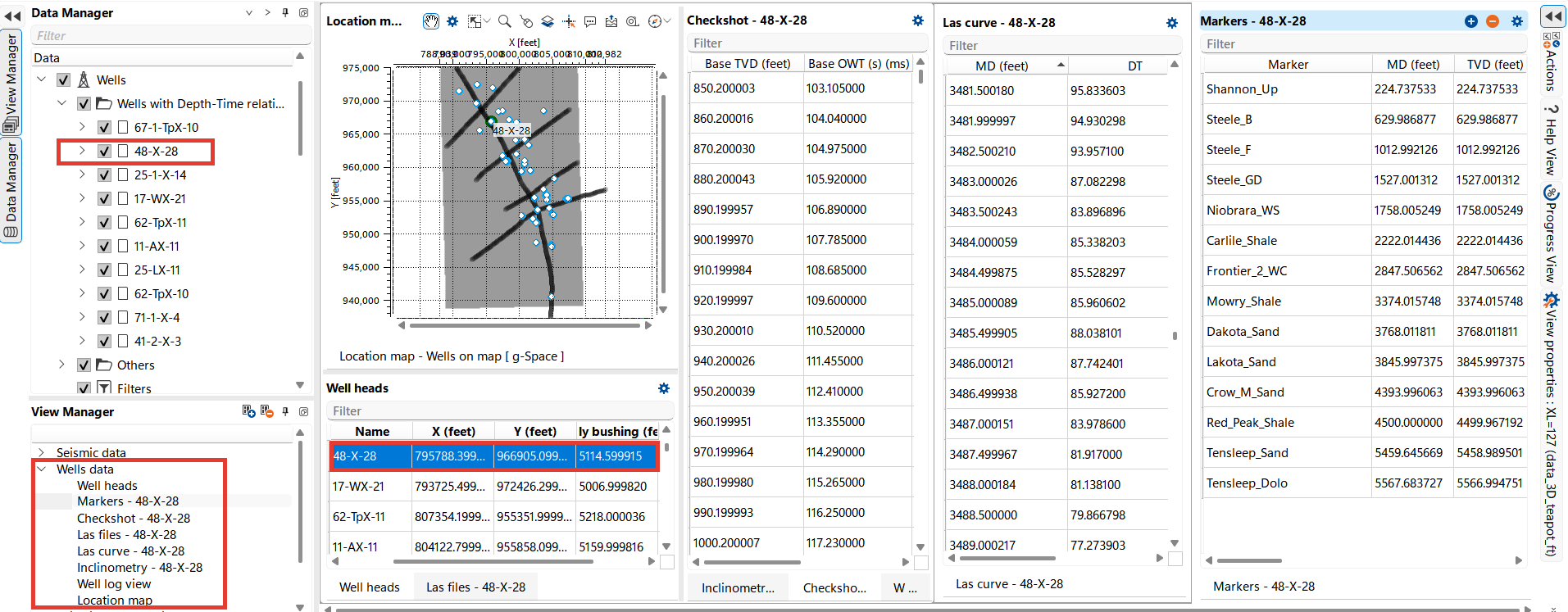Toggle the Others folder checkbox

(84, 365)
